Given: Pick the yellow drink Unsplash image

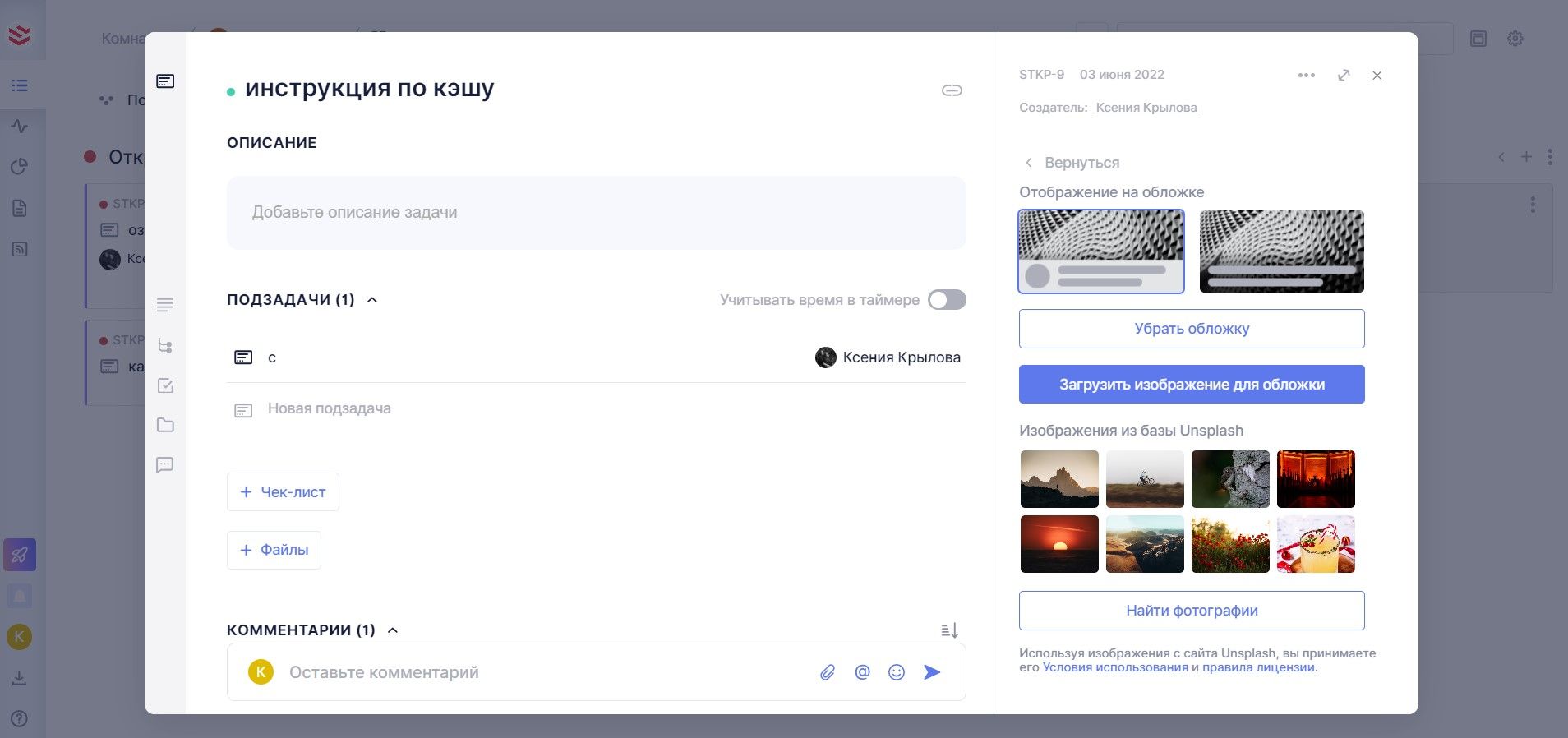Looking at the screenshot, I should point(1316,544).
